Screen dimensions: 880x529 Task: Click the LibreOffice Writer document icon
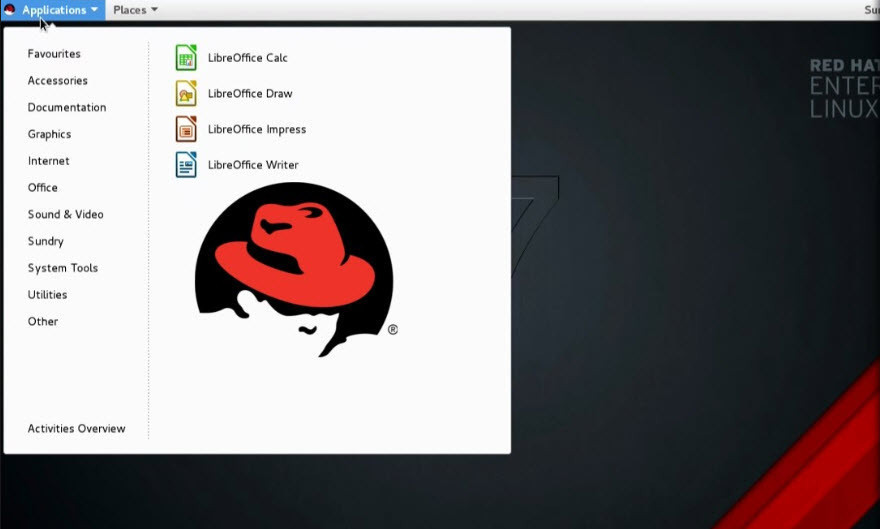tap(186, 165)
